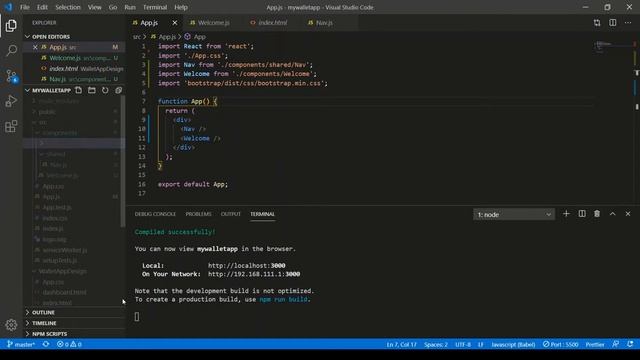
Task: Open editor More Actions ellipsis
Action: pyautogui.click(x=628, y=23)
